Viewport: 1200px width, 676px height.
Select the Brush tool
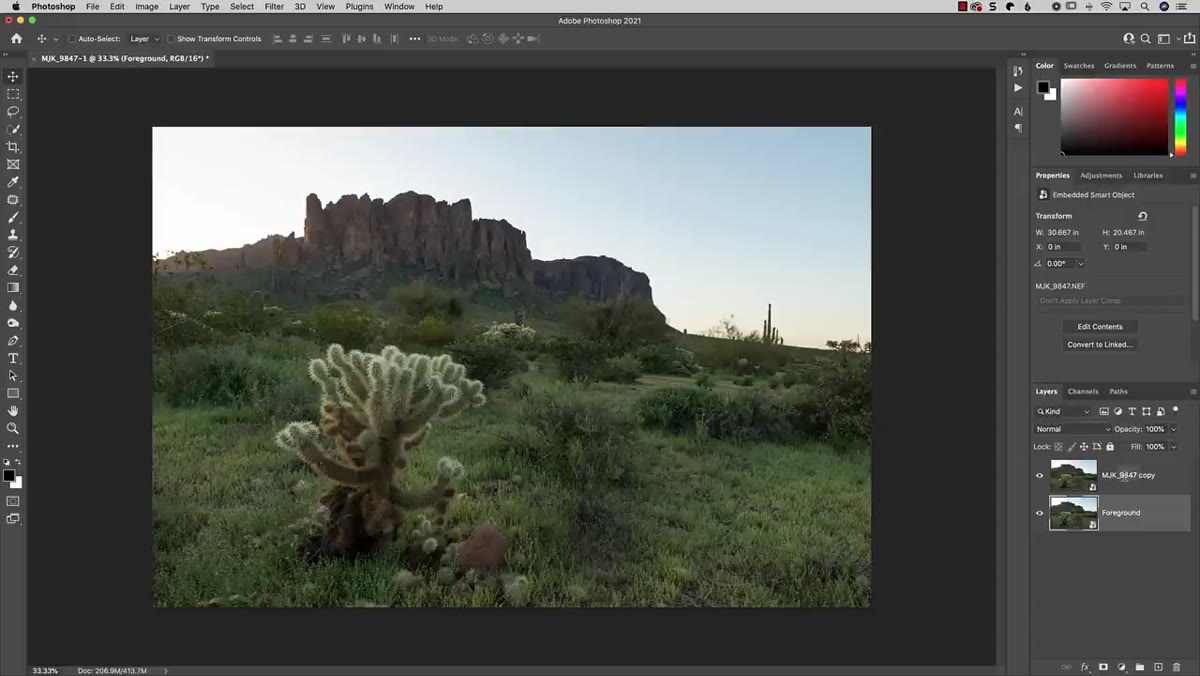coord(13,217)
